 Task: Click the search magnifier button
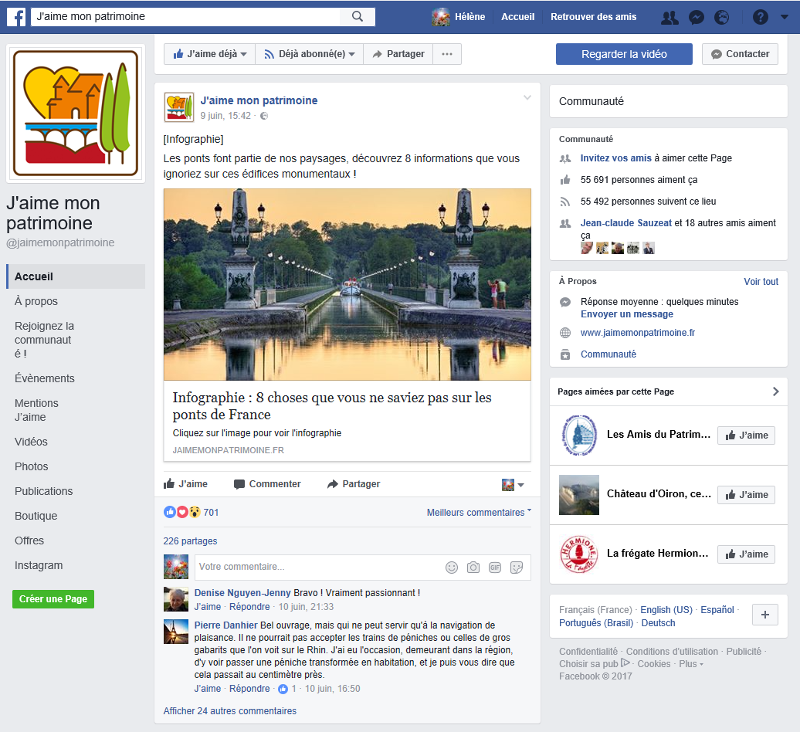point(357,17)
